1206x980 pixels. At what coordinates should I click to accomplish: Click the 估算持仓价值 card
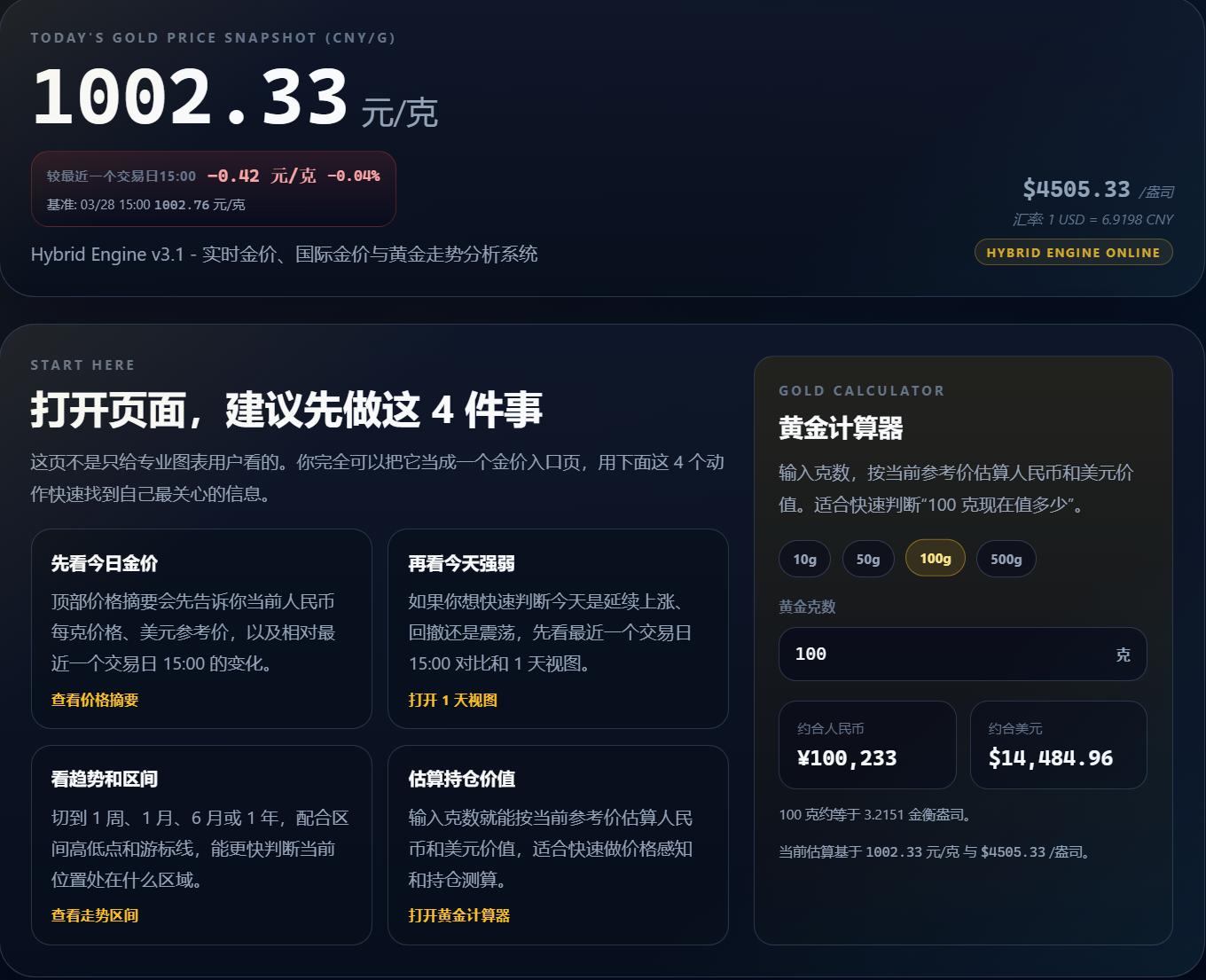click(x=558, y=844)
